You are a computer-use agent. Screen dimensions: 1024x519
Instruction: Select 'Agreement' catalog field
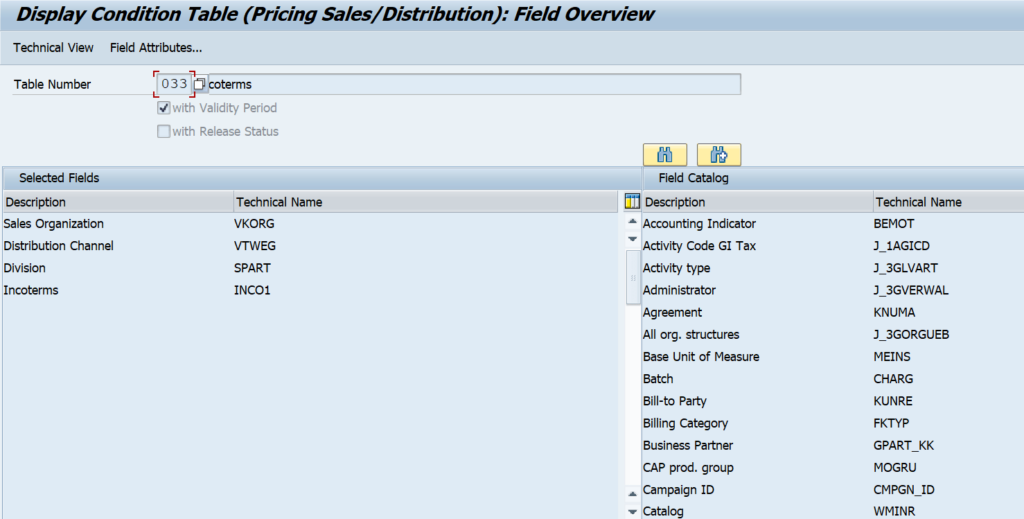click(672, 312)
